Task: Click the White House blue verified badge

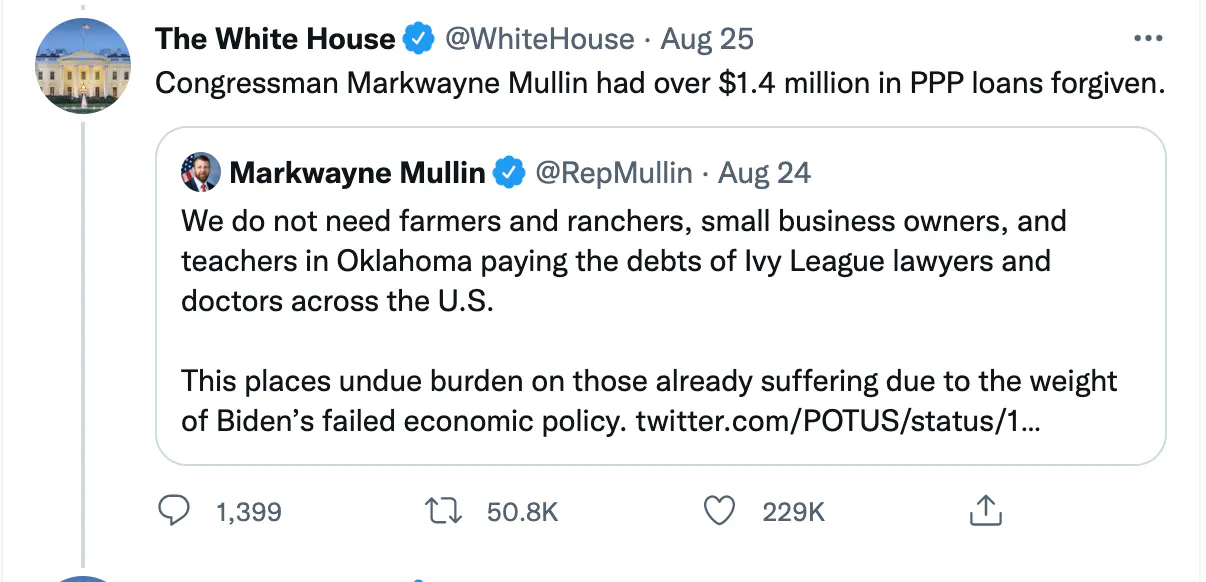Action: pyautogui.click(x=418, y=40)
